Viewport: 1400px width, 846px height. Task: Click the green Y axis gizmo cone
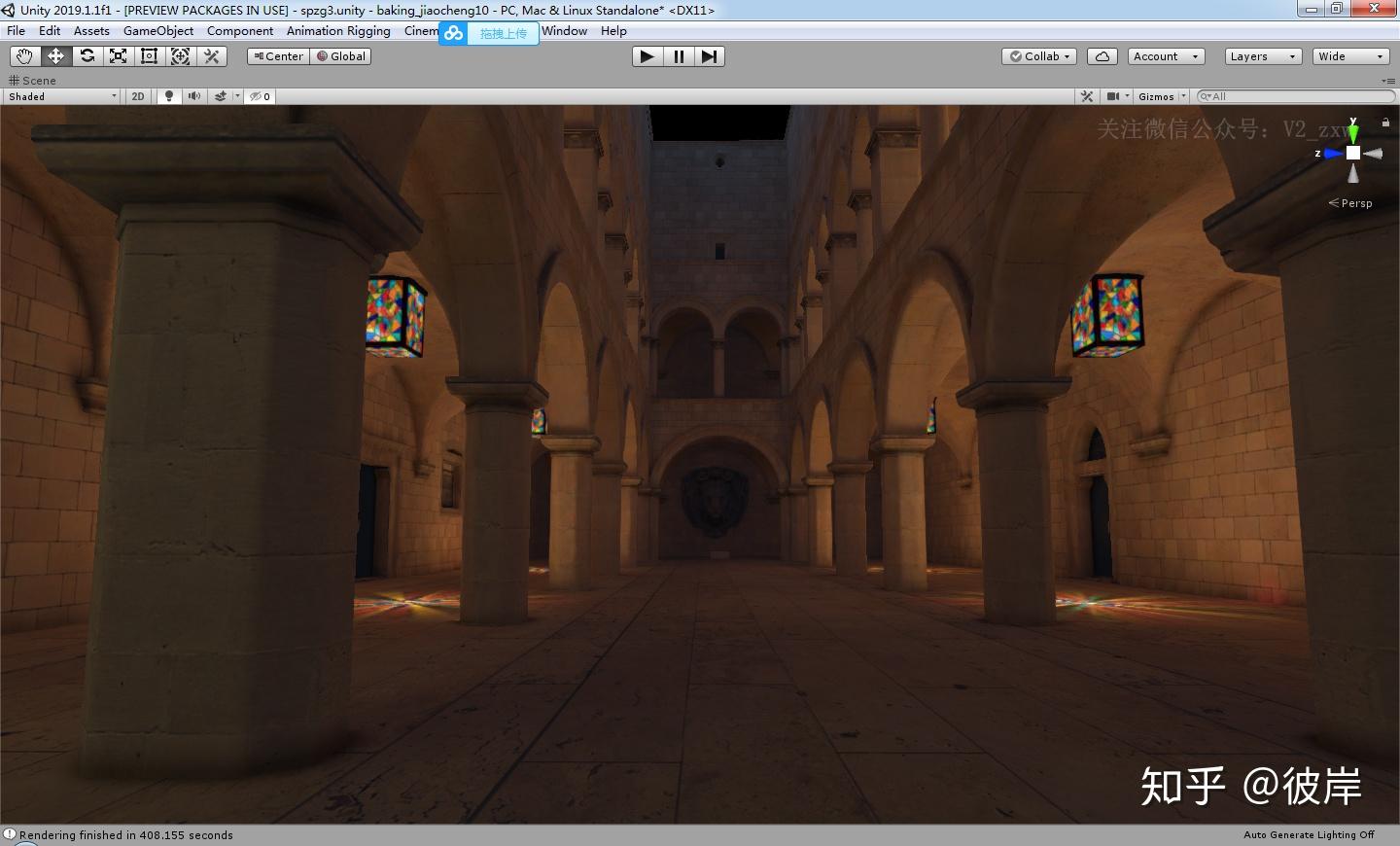coord(1353,132)
